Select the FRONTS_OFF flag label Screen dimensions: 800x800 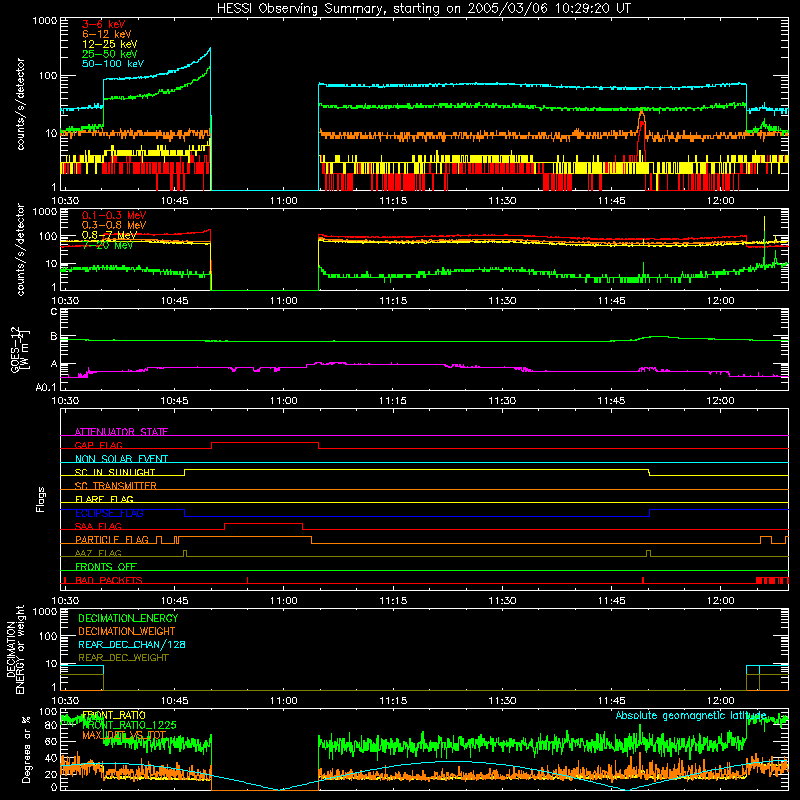(x=106, y=566)
